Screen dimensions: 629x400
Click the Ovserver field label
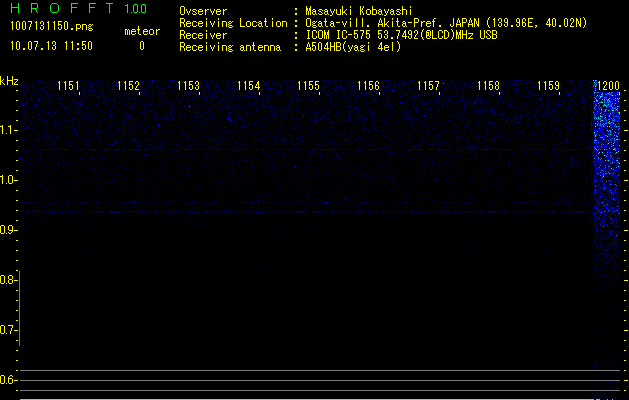tap(203, 11)
